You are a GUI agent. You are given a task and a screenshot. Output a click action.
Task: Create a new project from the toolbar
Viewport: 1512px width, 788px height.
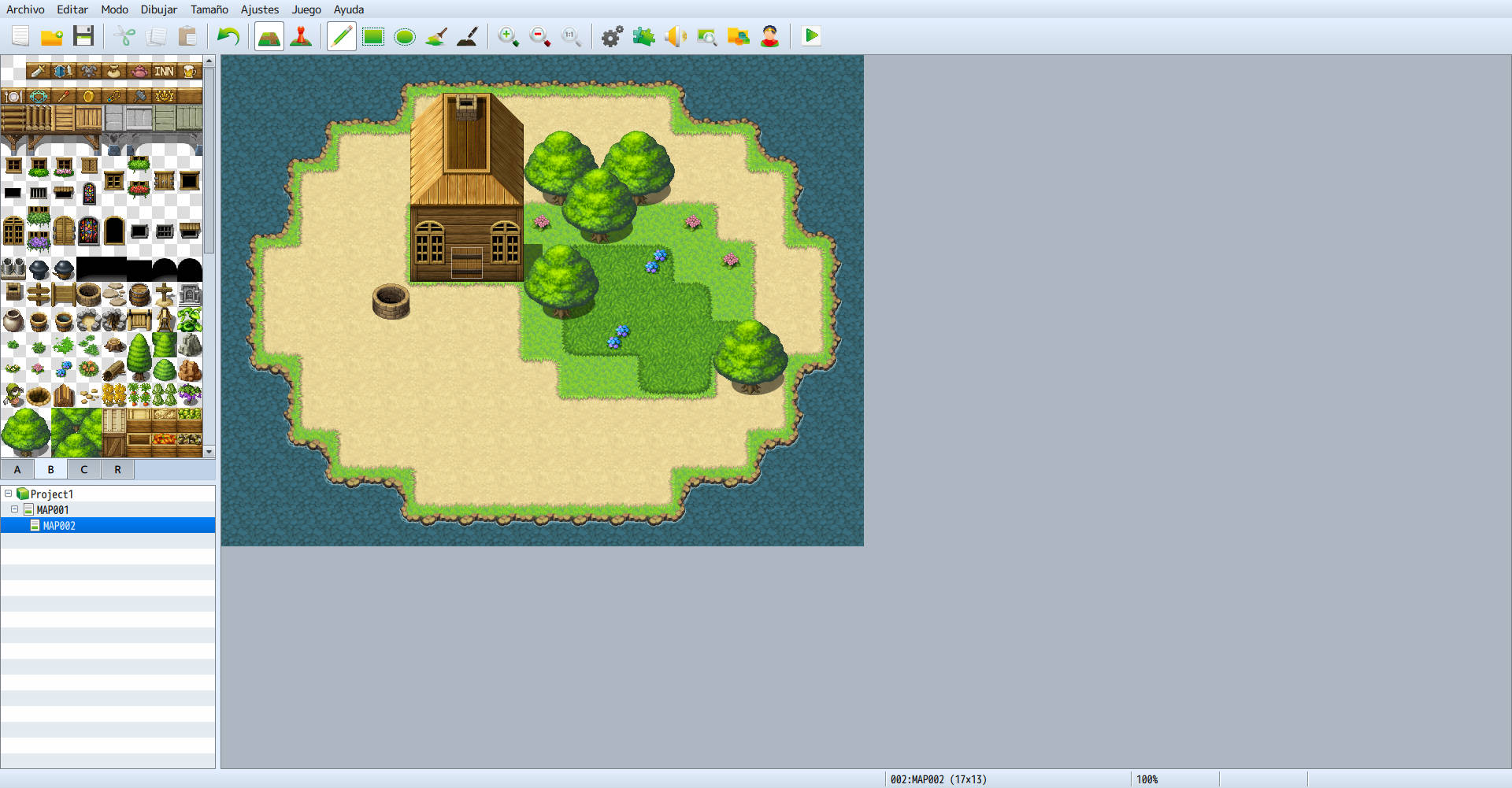pyautogui.click(x=20, y=36)
